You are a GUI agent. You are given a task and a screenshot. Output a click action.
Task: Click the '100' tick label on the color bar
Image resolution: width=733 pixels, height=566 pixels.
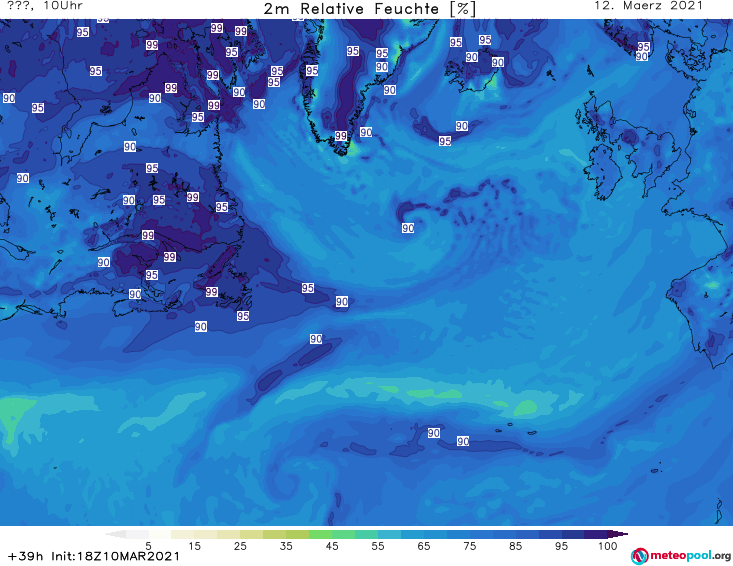pos(608,546)
